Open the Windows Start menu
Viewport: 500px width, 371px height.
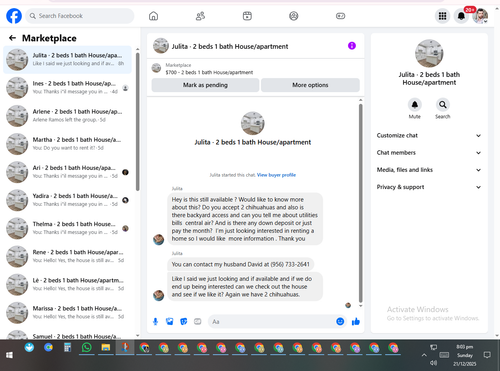coord(9,355)
